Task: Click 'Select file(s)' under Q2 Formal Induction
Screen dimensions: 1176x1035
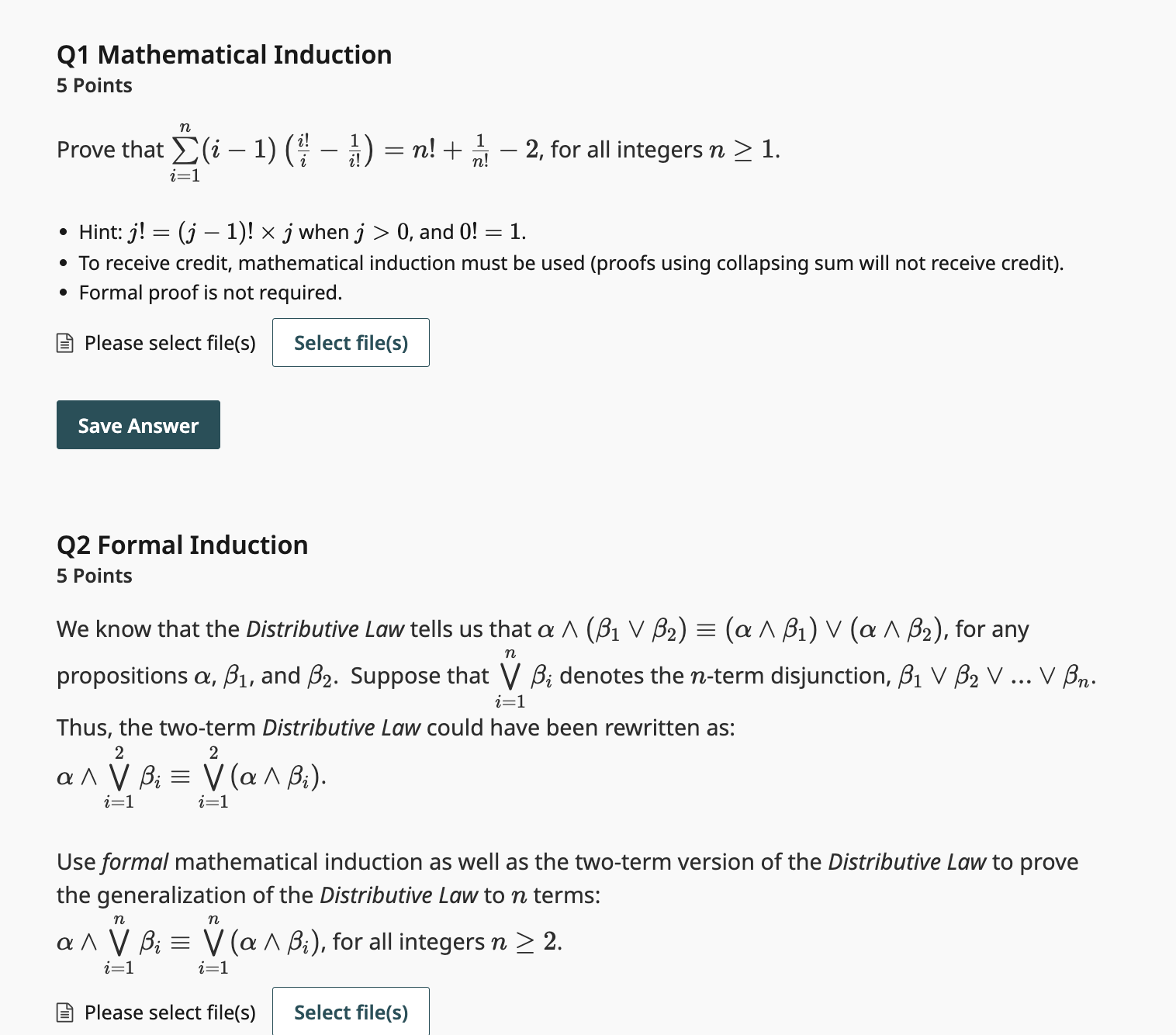Action: click(x=351, y=1012)
